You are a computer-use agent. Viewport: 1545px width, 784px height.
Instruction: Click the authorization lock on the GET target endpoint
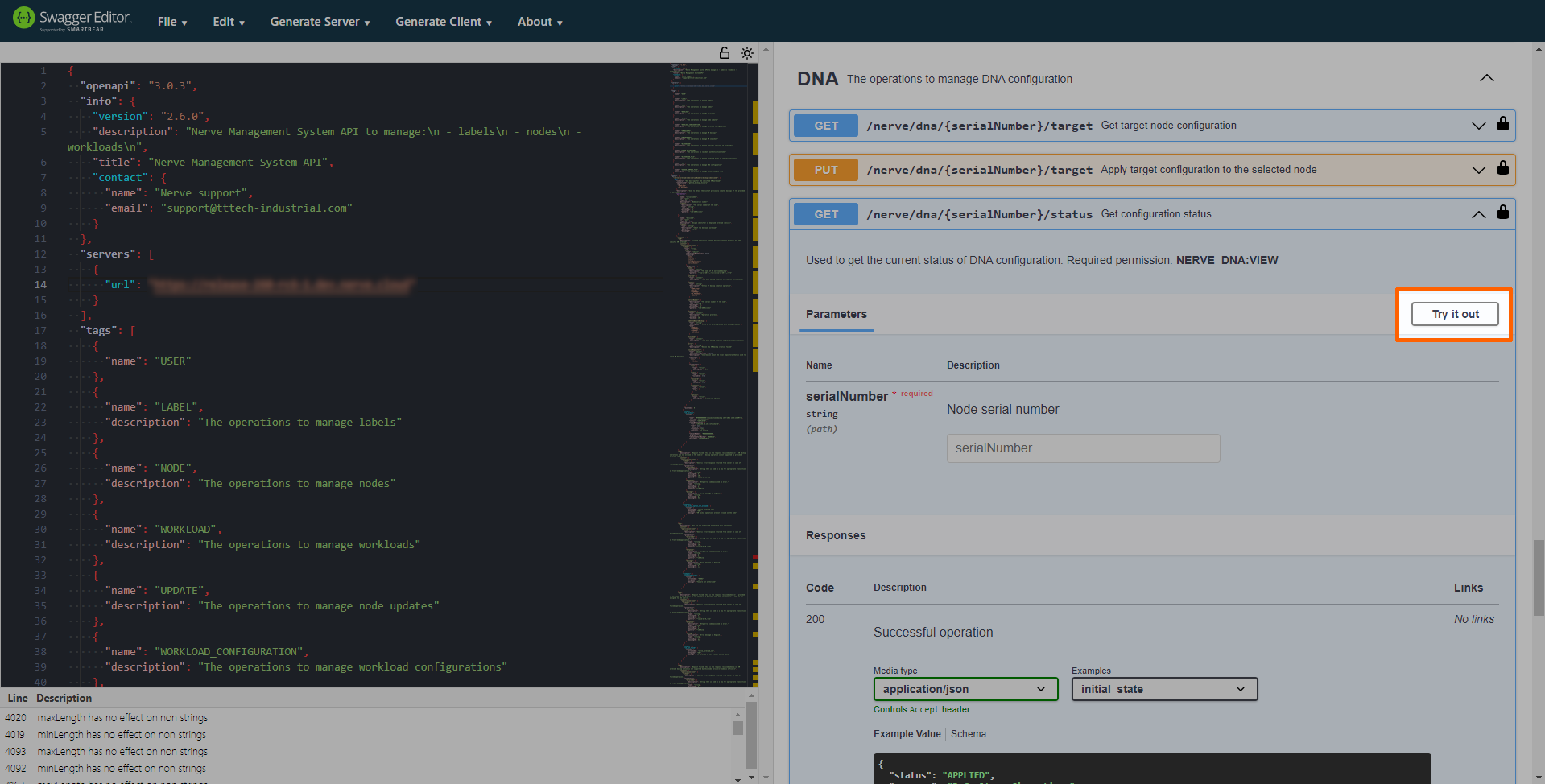tap(1502, 125)
